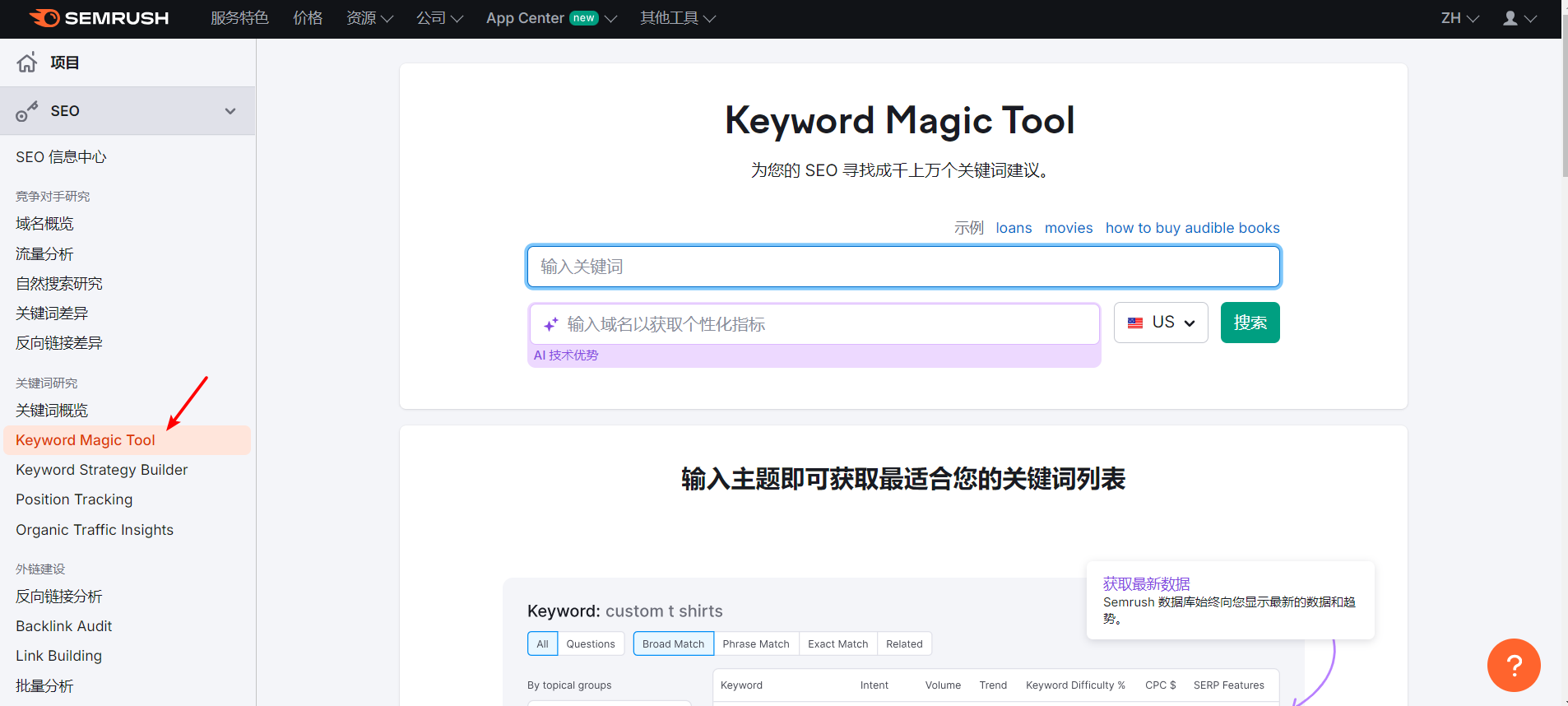Click the SEO key icon in the sidebar
Viewport: 1568px width, 706px height.
tap(27, 111)
